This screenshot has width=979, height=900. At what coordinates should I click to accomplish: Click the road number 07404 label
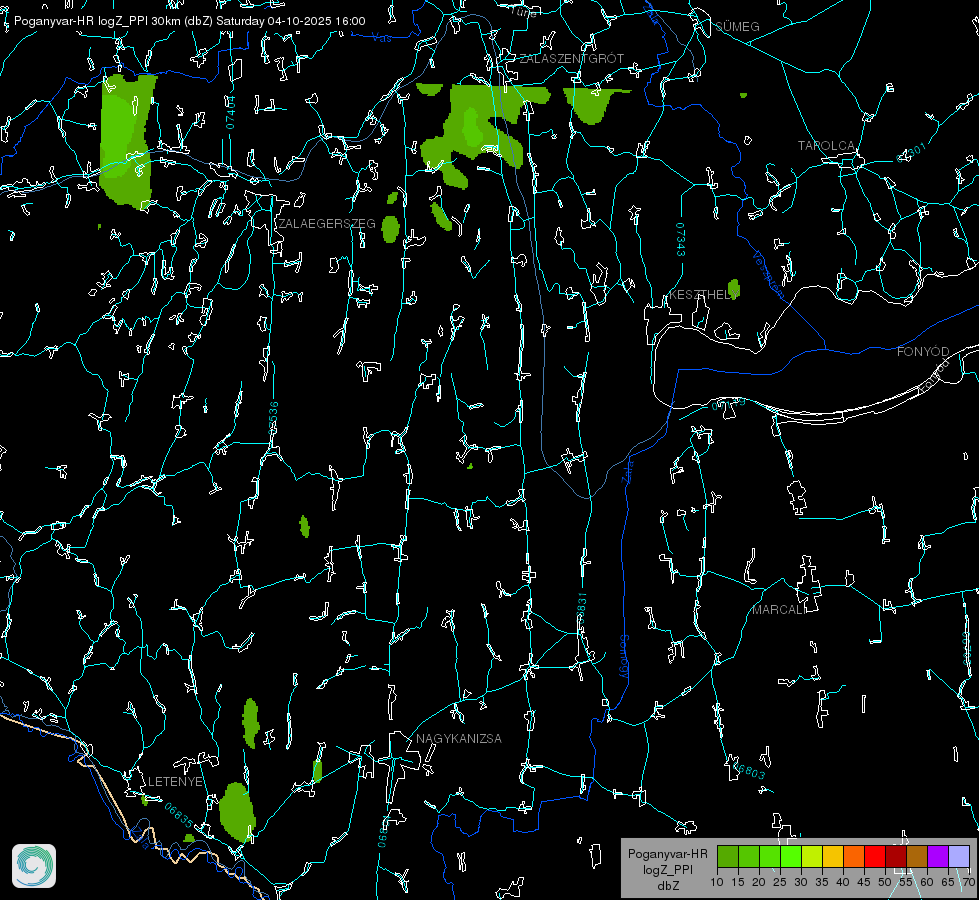(x=231, y=112)
